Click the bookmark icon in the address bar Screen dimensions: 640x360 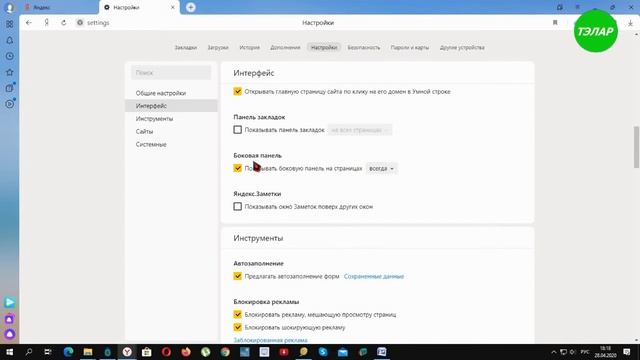click(x=555, y=23)
